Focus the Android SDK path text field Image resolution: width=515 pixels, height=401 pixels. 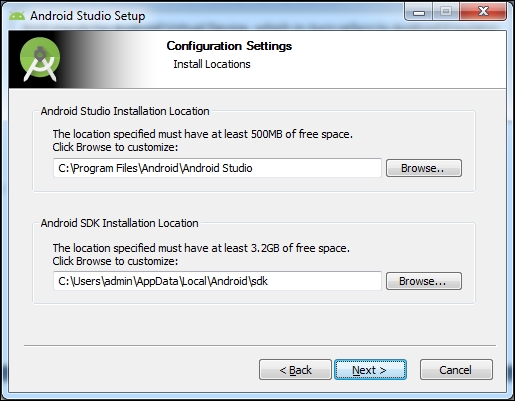[217, 281]
